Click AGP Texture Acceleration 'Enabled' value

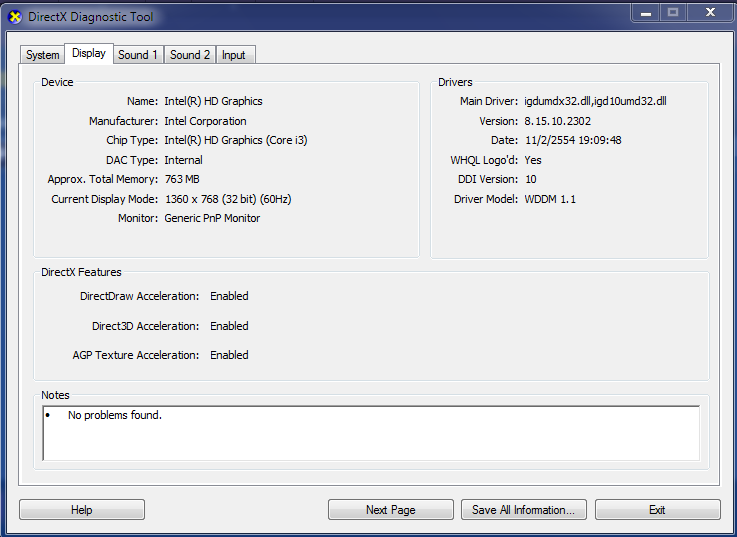click(x=229, y=355)
